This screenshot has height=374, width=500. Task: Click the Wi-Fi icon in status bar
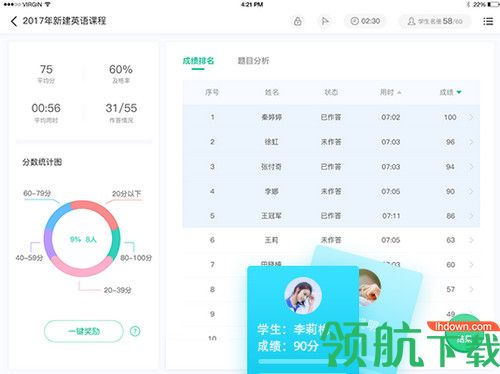[48, 5]
